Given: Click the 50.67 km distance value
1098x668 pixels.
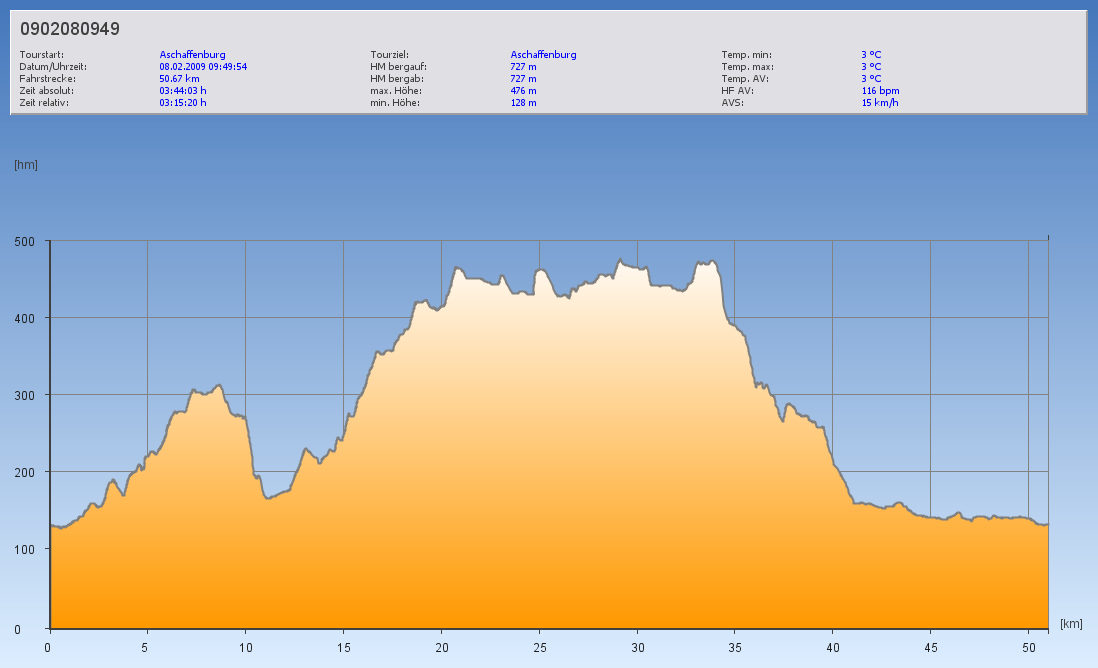Looking at the screenshot, I should pyautogui.click(x=179, y=79).
